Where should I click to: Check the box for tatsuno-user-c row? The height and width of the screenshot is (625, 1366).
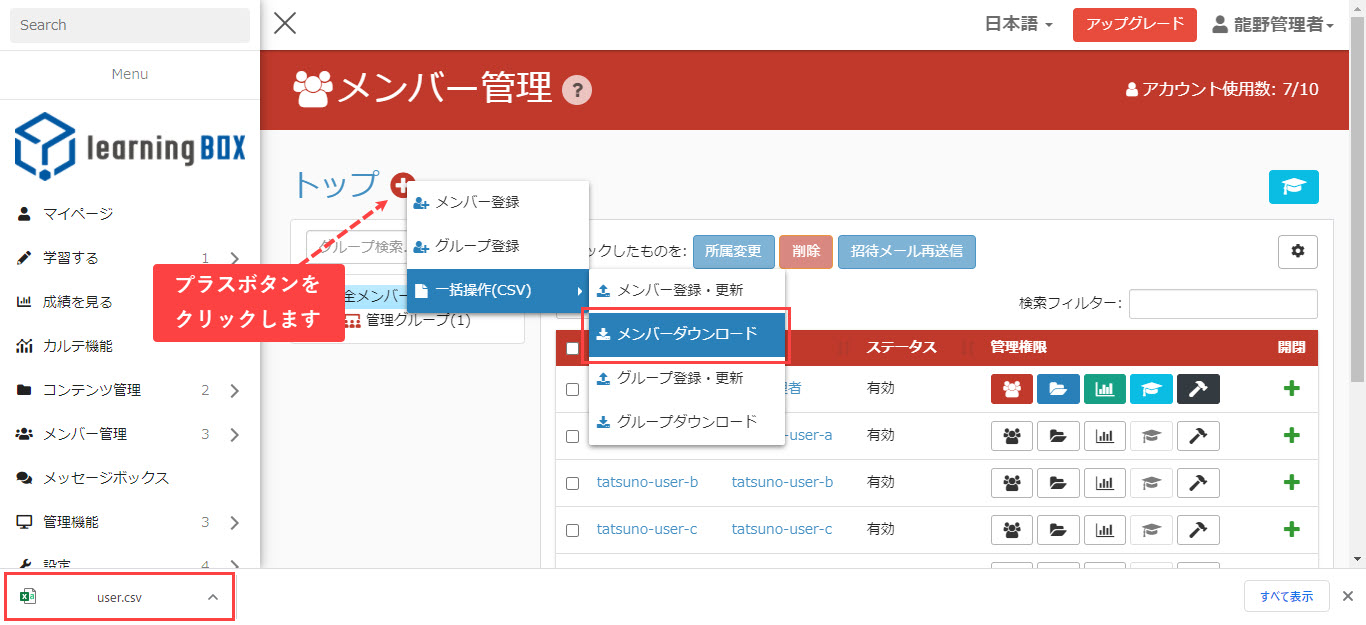(x=572, y=529)
